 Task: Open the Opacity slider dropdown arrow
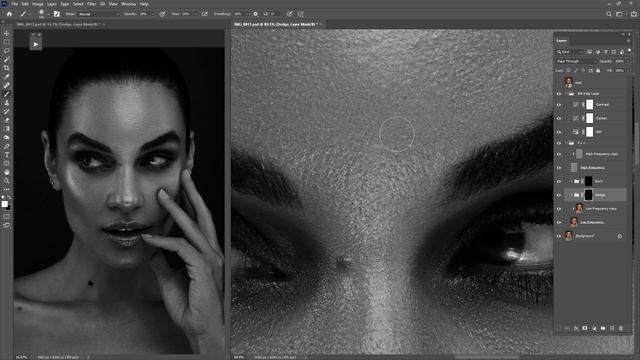point(153,14)
